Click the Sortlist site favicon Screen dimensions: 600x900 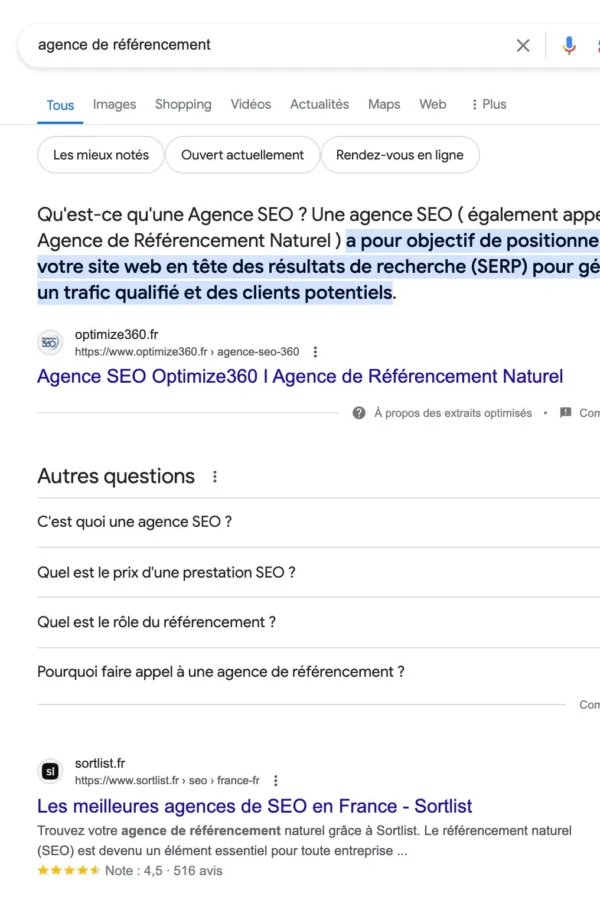[x=50, y=772]
